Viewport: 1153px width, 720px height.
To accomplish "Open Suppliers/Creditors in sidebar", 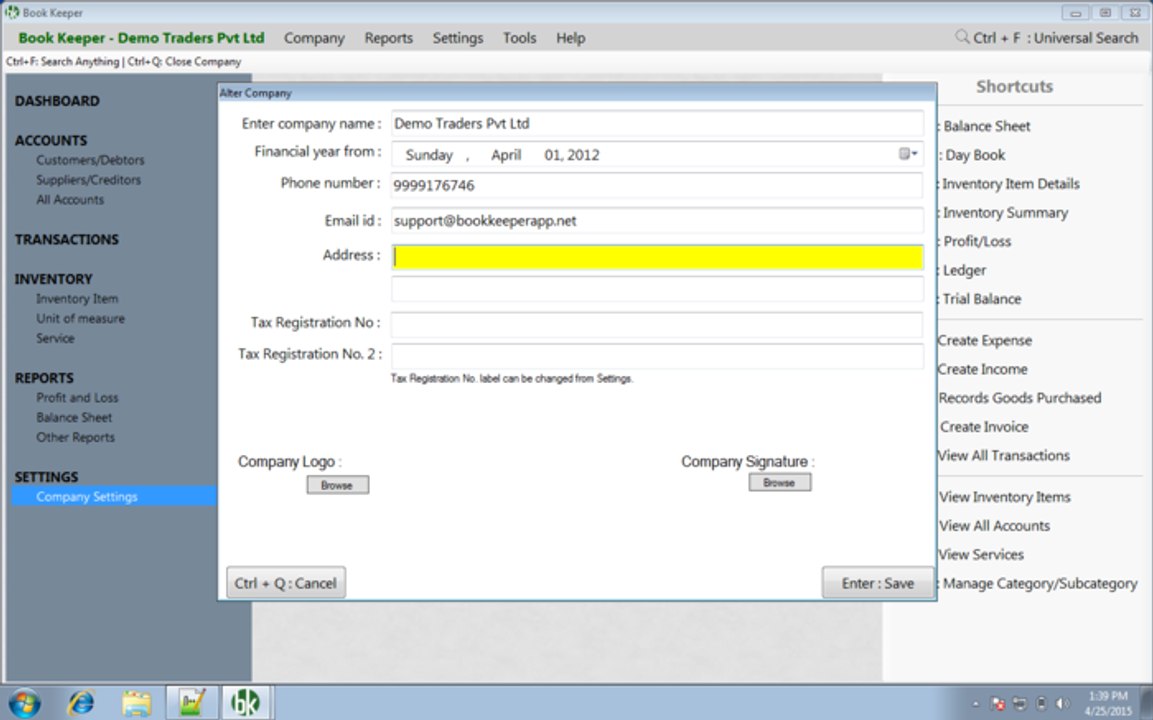I will tap(88, 179).
